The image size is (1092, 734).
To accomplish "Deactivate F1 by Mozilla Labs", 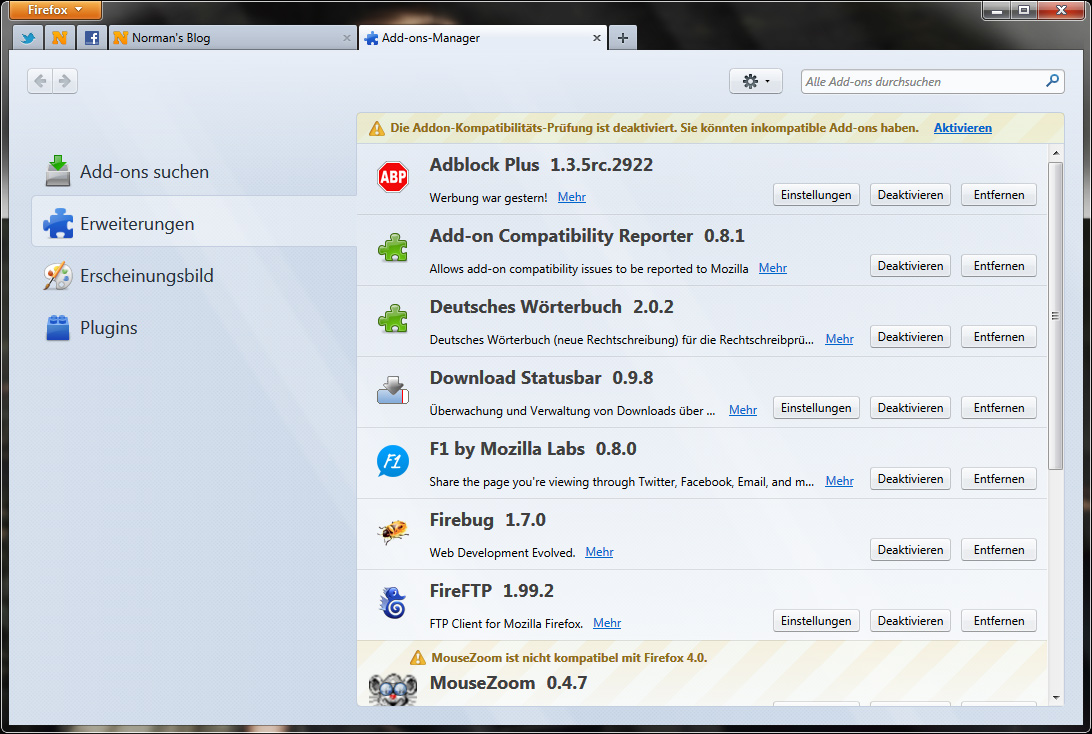I will [x=910, y=479].
